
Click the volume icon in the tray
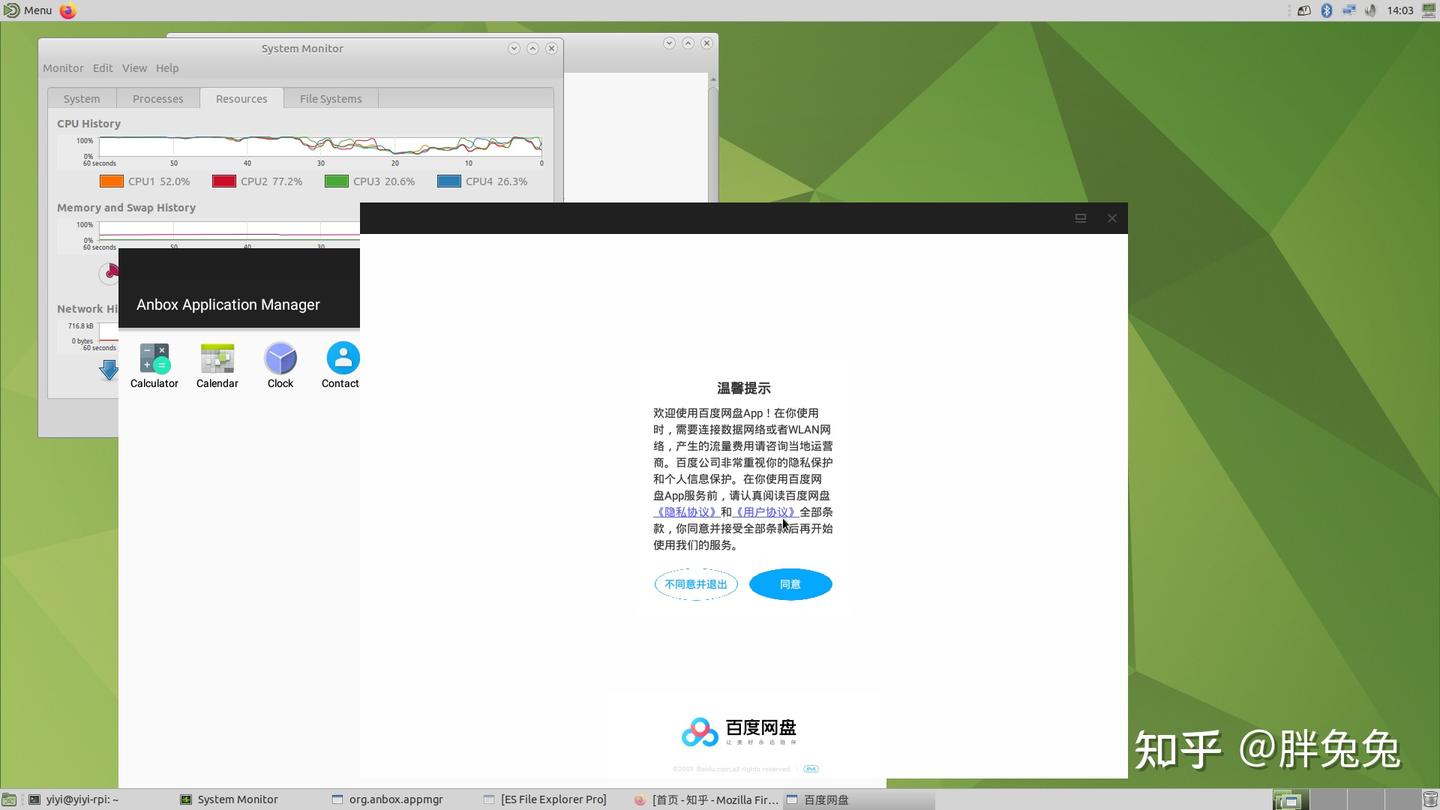(1370, 10)
